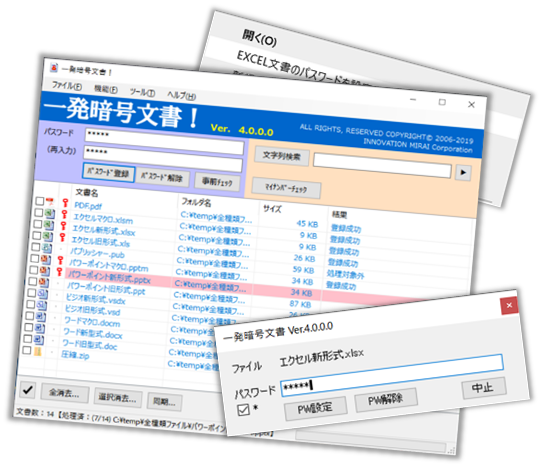Click the PowerPoint icon beside パワーポイント旧形式.ppt

pyautogui.click(x=43, y=282)
